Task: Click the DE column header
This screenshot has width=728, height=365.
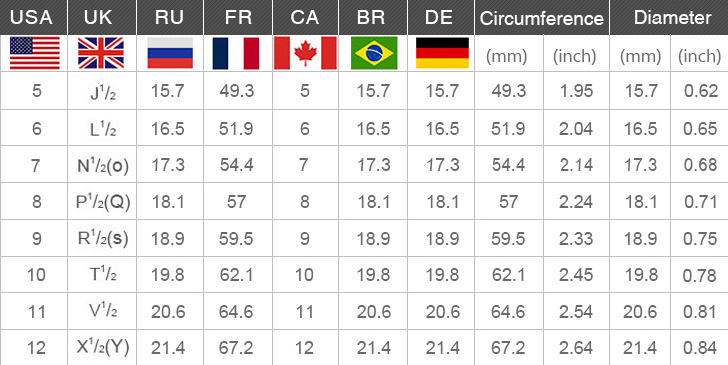Action: click(x=441, y=17)
